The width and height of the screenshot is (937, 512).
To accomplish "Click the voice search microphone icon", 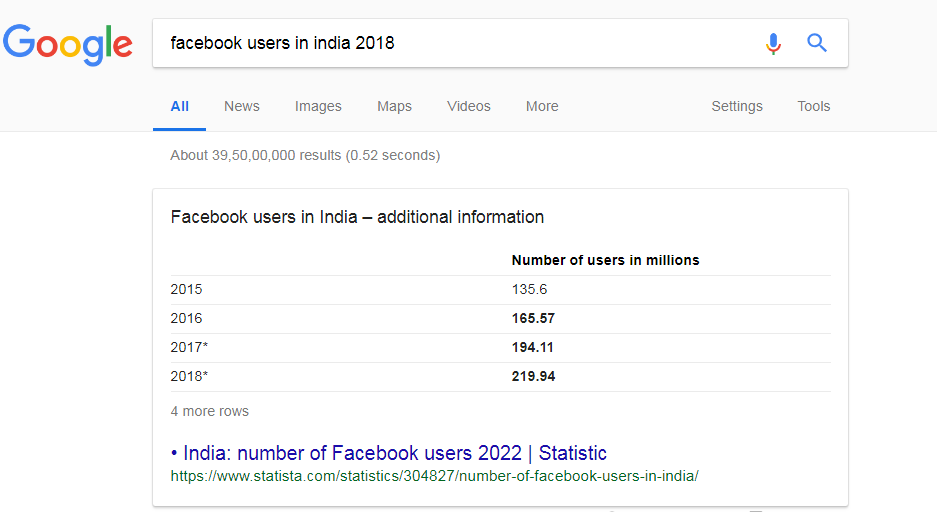I will click(x=773, y=44).
